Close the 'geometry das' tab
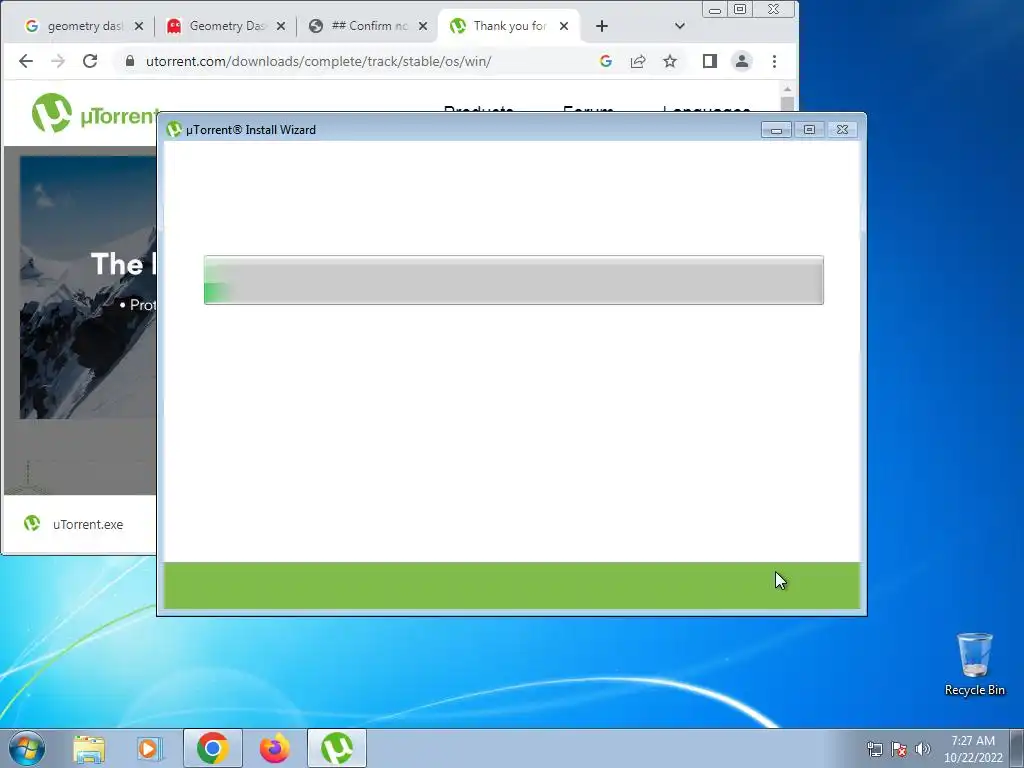Viewport: 1024px width, 768px height. tap(138, 26)
